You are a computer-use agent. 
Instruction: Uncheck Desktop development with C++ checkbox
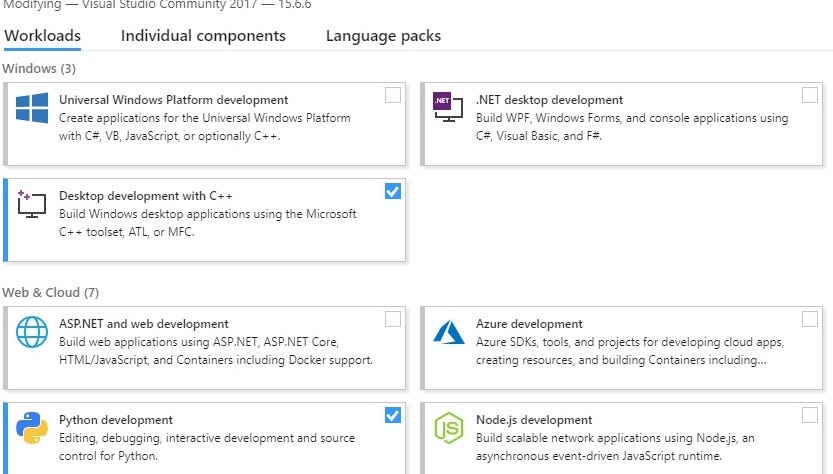393,191
